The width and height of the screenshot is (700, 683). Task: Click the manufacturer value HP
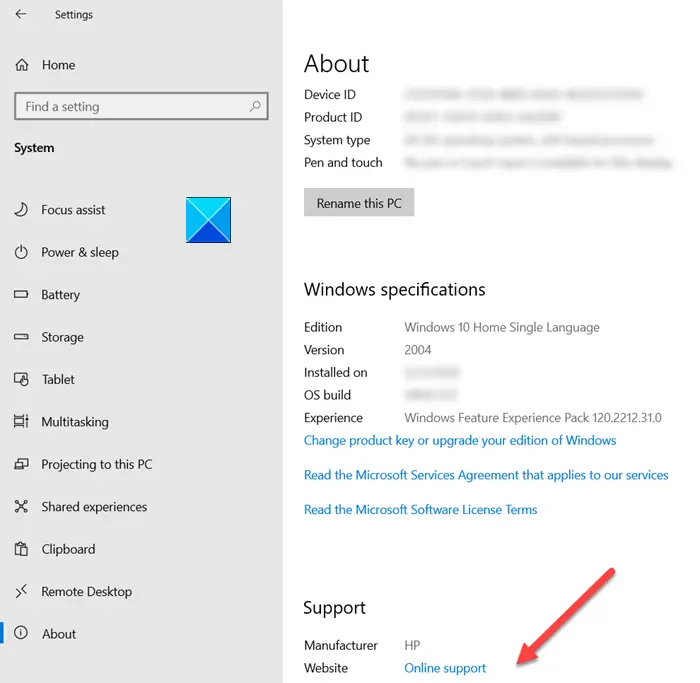(x=412, y=645)
